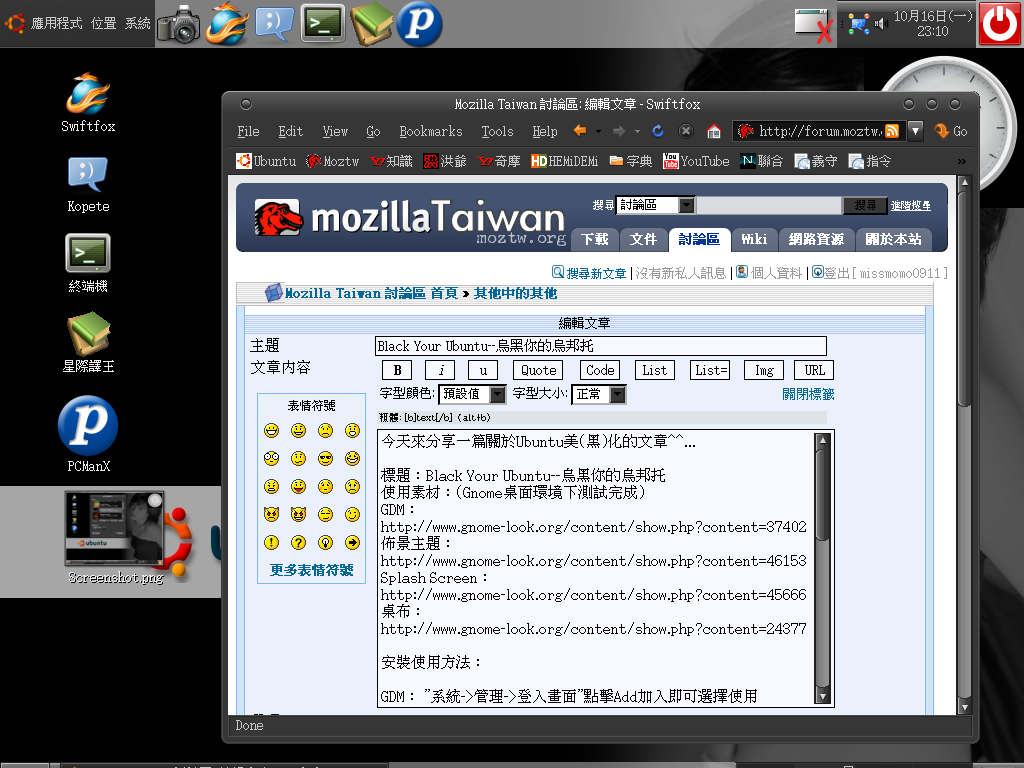Click the 更多表情符號 link

click(311, 570)
